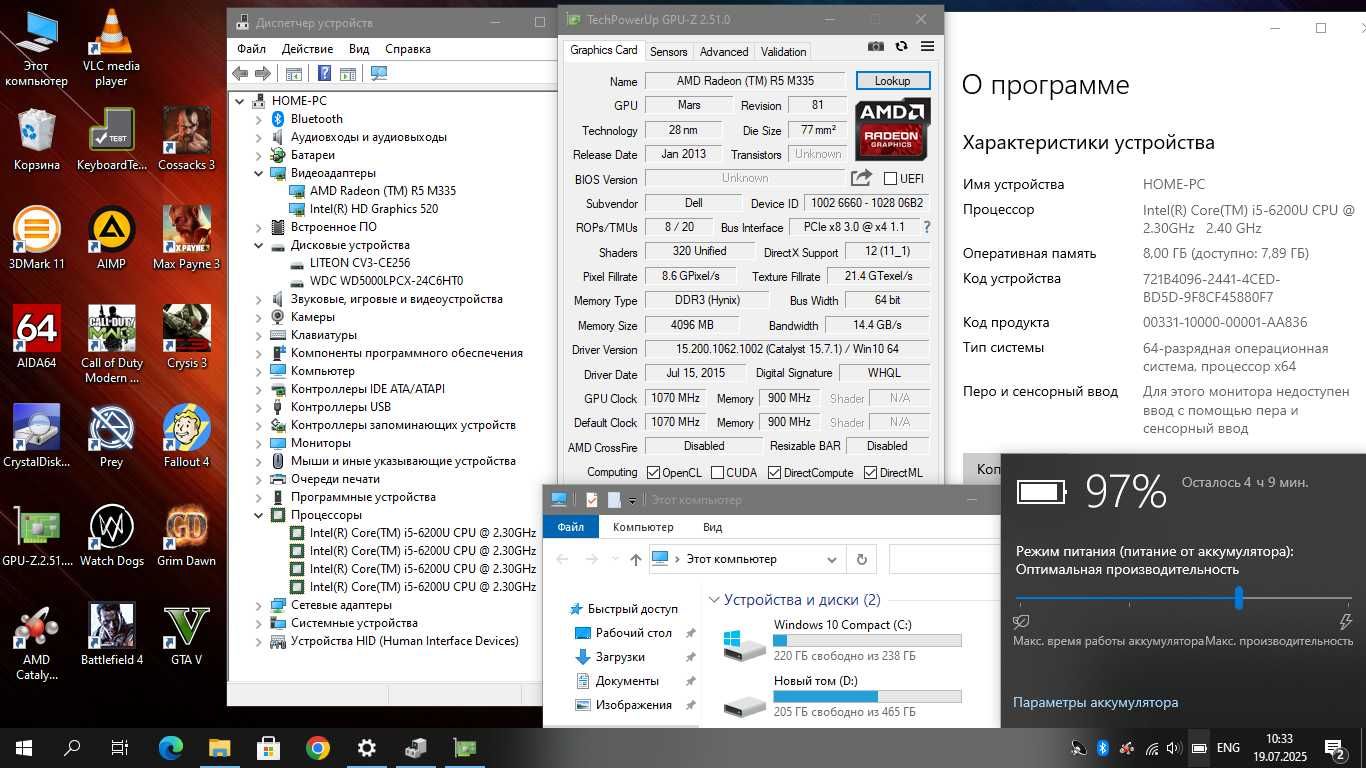
Task: Click GPU-Z refresh icon
Action: pyautogui.click(x=901, y=46)
